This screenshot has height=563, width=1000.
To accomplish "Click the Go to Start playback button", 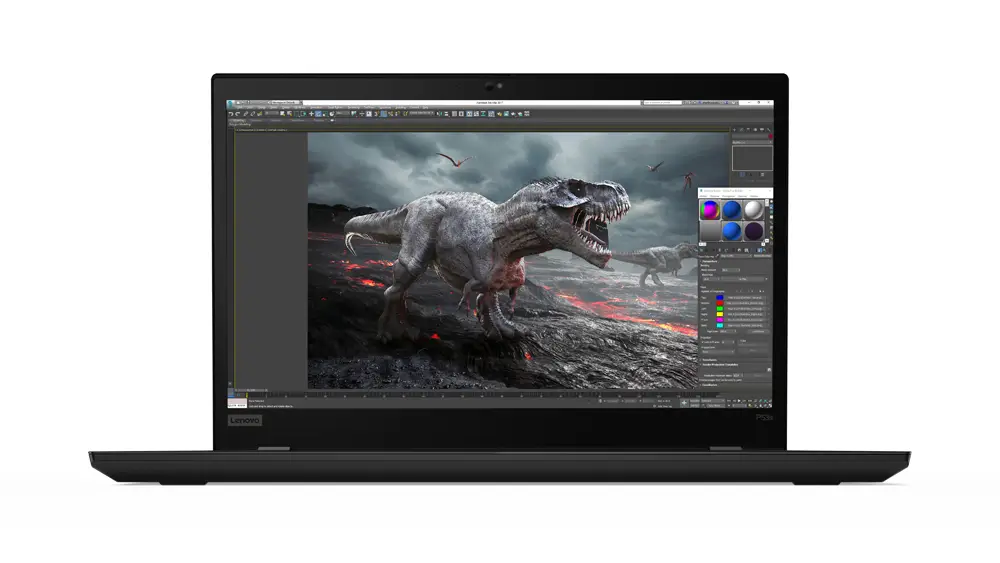I will [729, 401].
